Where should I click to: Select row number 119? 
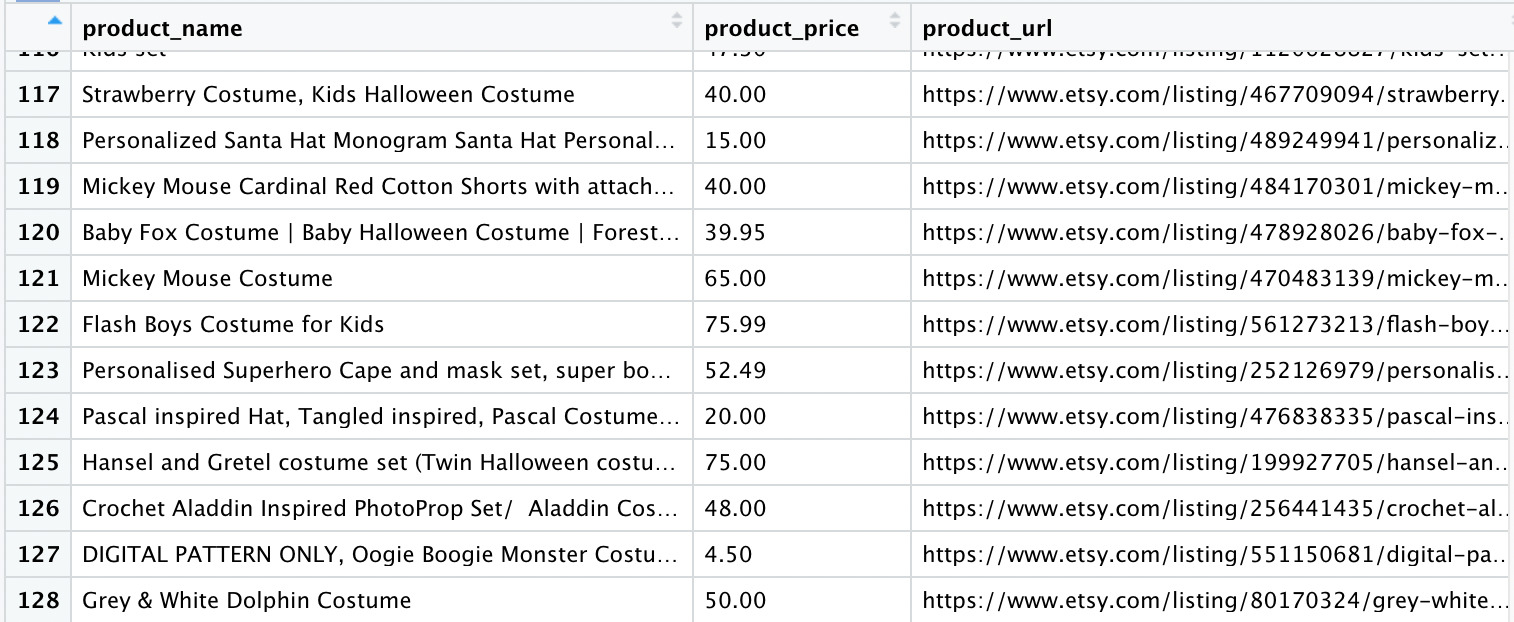(x=39, y=187)
